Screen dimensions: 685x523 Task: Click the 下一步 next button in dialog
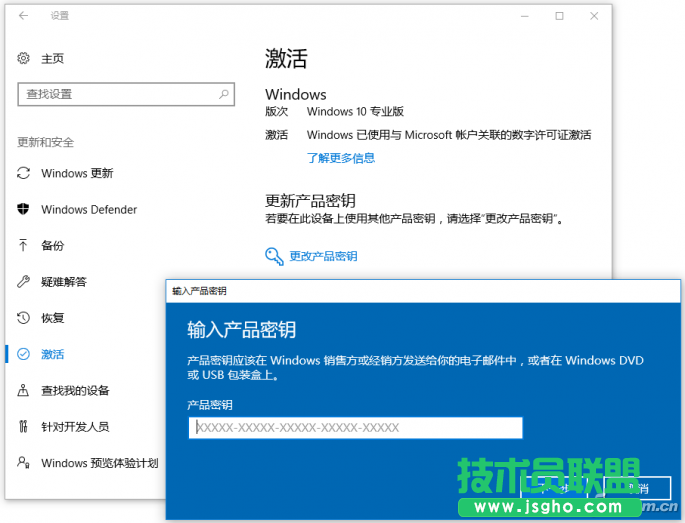554,488
